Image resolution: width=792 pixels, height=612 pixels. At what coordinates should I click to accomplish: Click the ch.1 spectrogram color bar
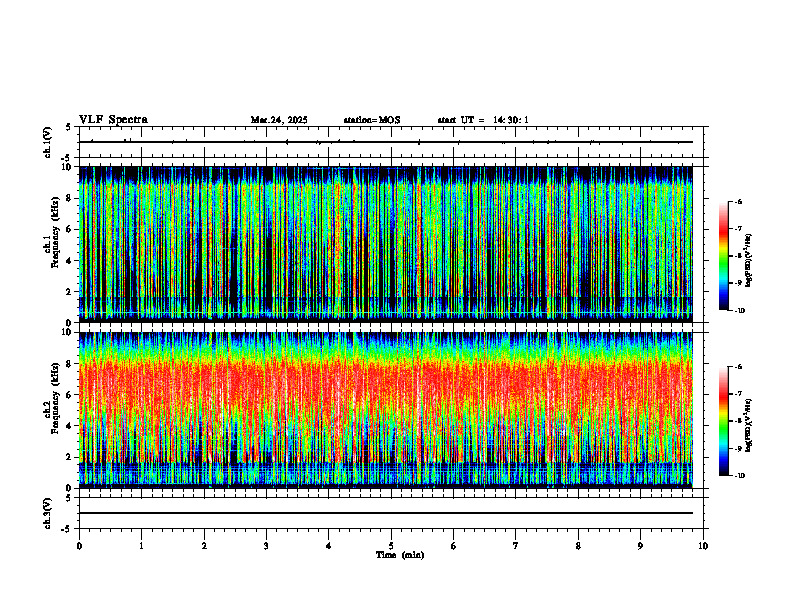[x=723, y=256]
